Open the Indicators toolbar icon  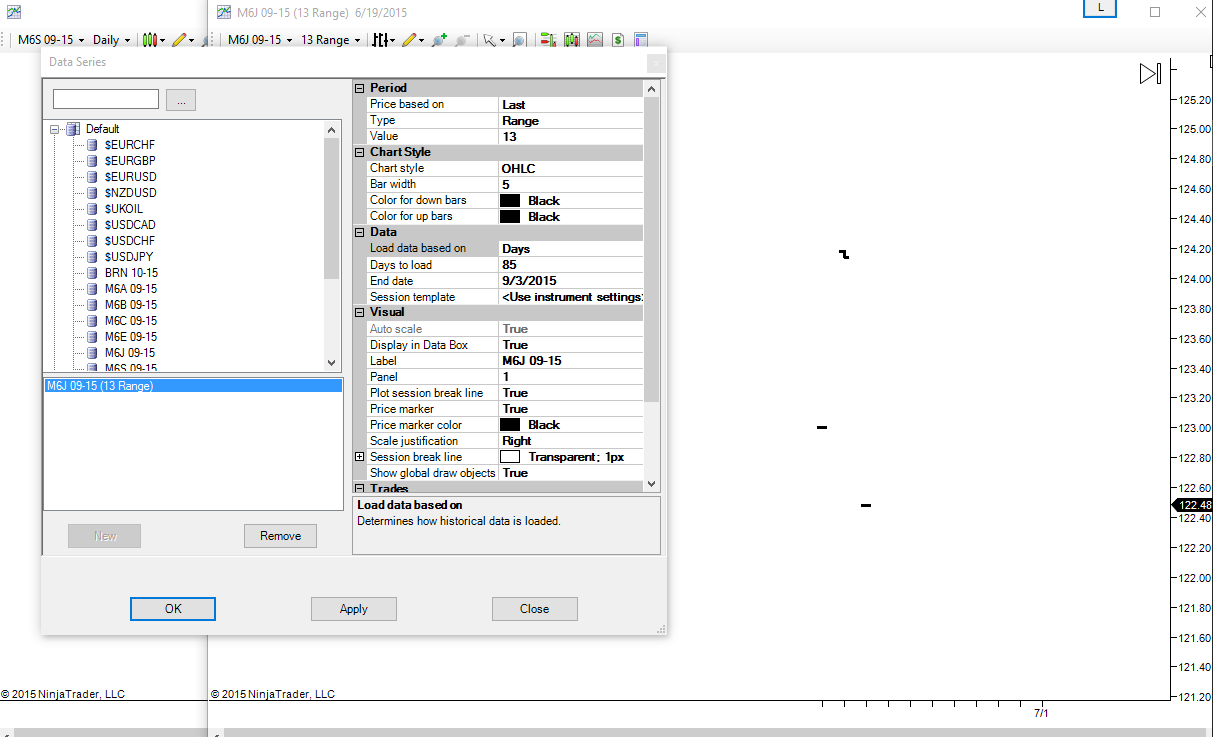tap(595, 40)
